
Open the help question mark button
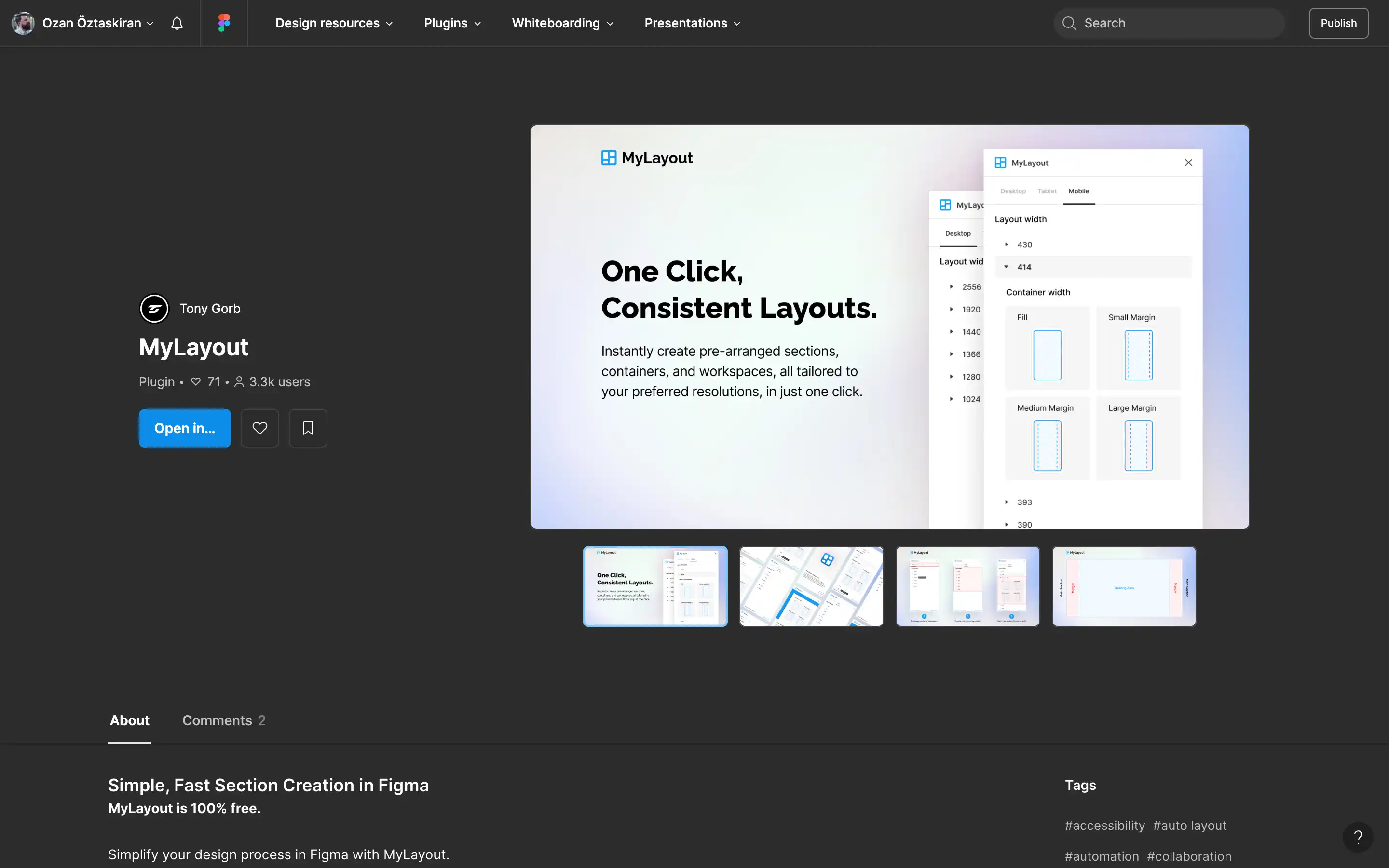click(1358, 837)
